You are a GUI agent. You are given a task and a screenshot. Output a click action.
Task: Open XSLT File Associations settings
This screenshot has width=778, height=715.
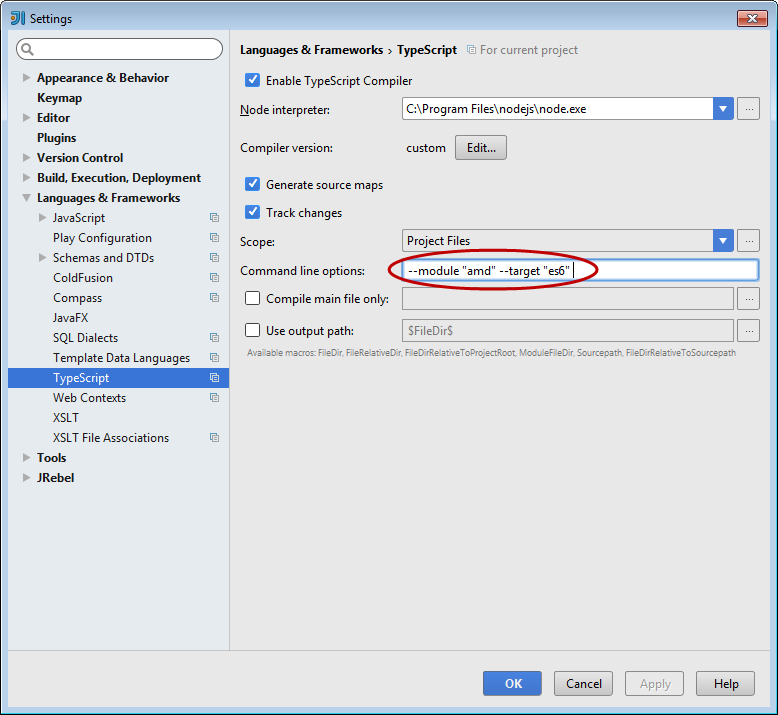pyautogui.click(x=111, y=438)
